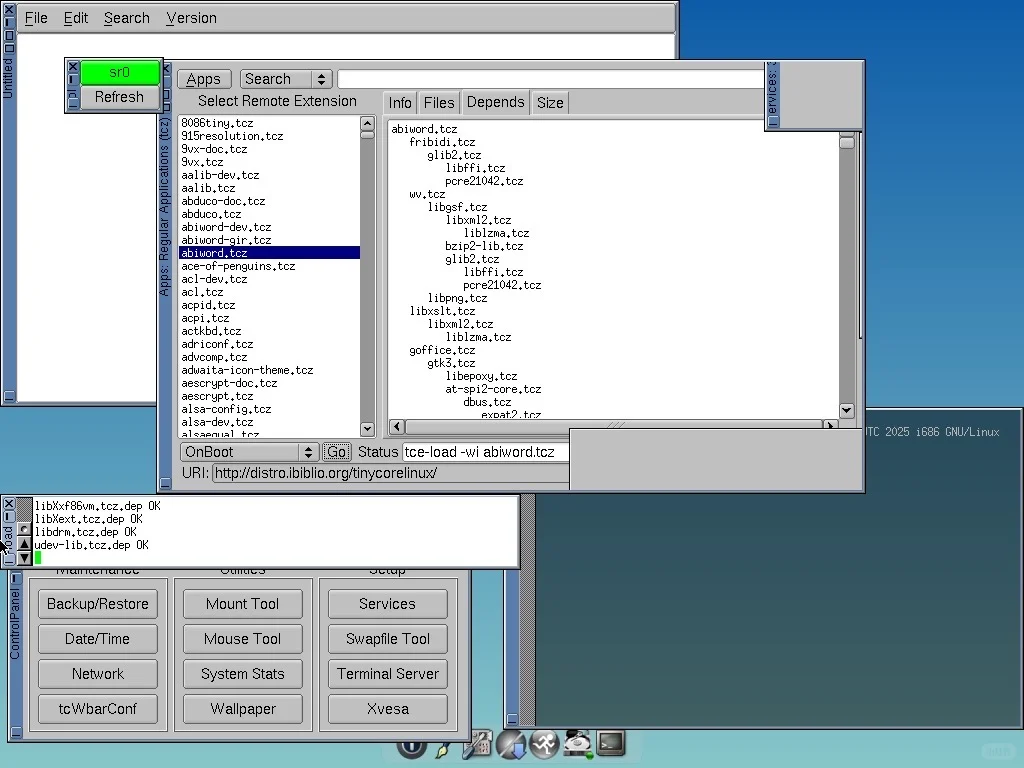The width and height of the screenshot is (1024, 768).
Task: Click the Run Program running-man icon
Action: (x=544, y=744)
